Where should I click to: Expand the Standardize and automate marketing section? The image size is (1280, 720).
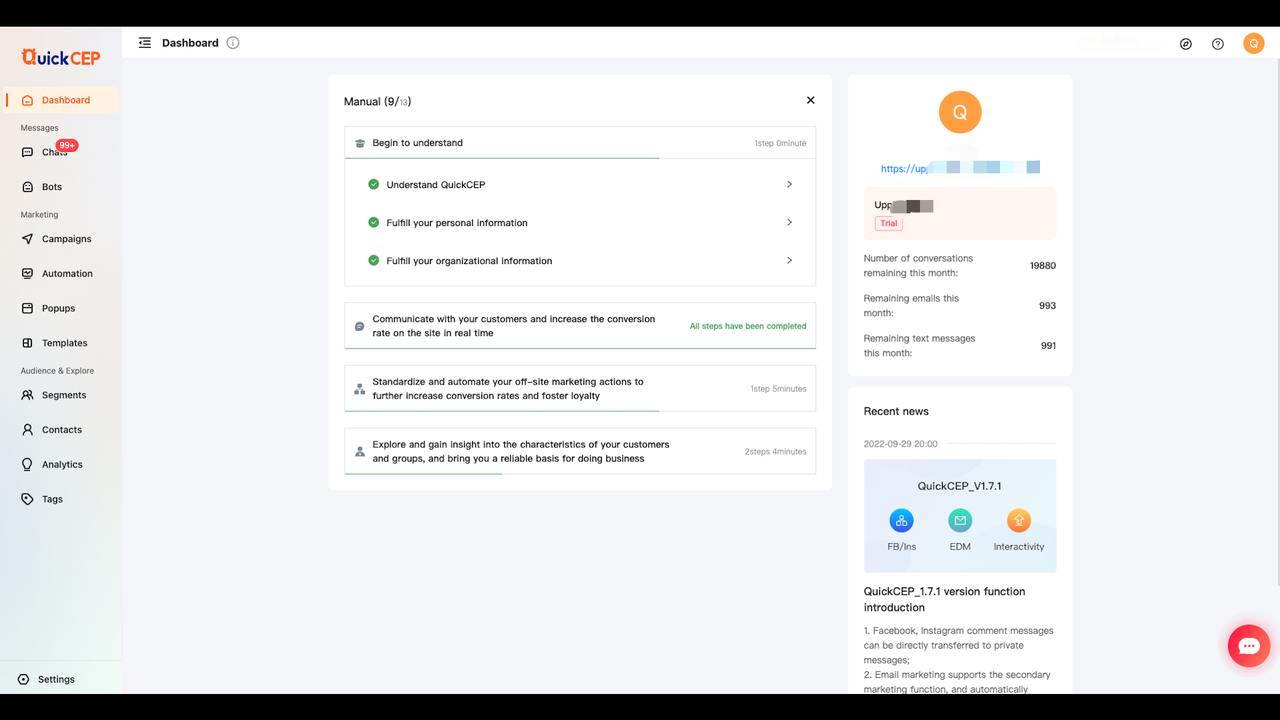pyautogui.click(x=580, y=389)
